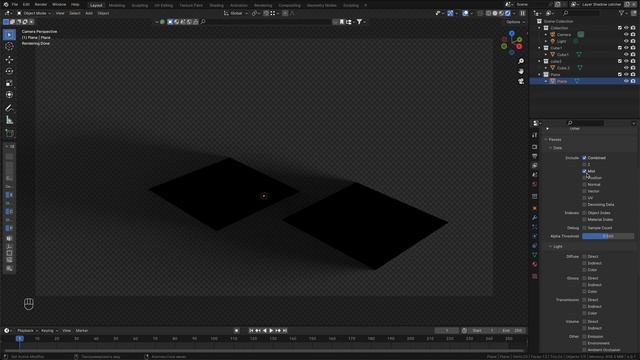Open the World properties tab
The height and width of the screenshot is (360, 640).
click(x=535, y=184)
